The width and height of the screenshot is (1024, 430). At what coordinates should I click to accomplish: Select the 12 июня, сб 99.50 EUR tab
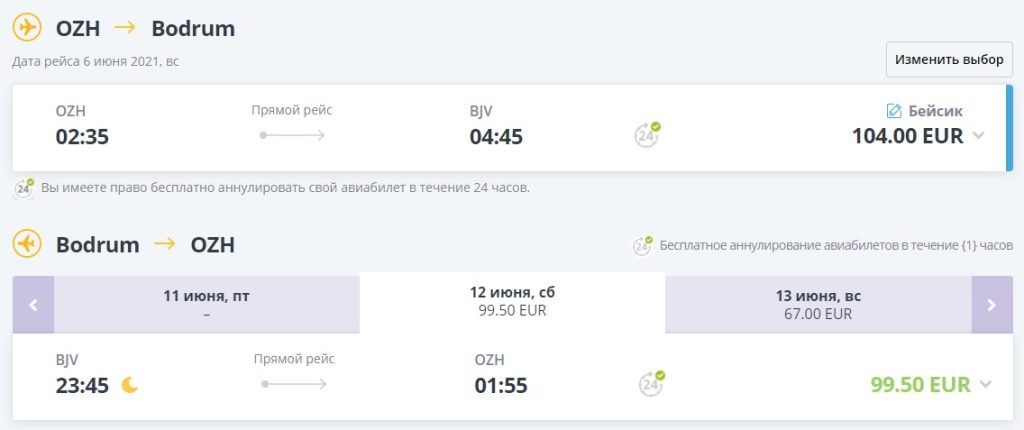coord(512,302)
